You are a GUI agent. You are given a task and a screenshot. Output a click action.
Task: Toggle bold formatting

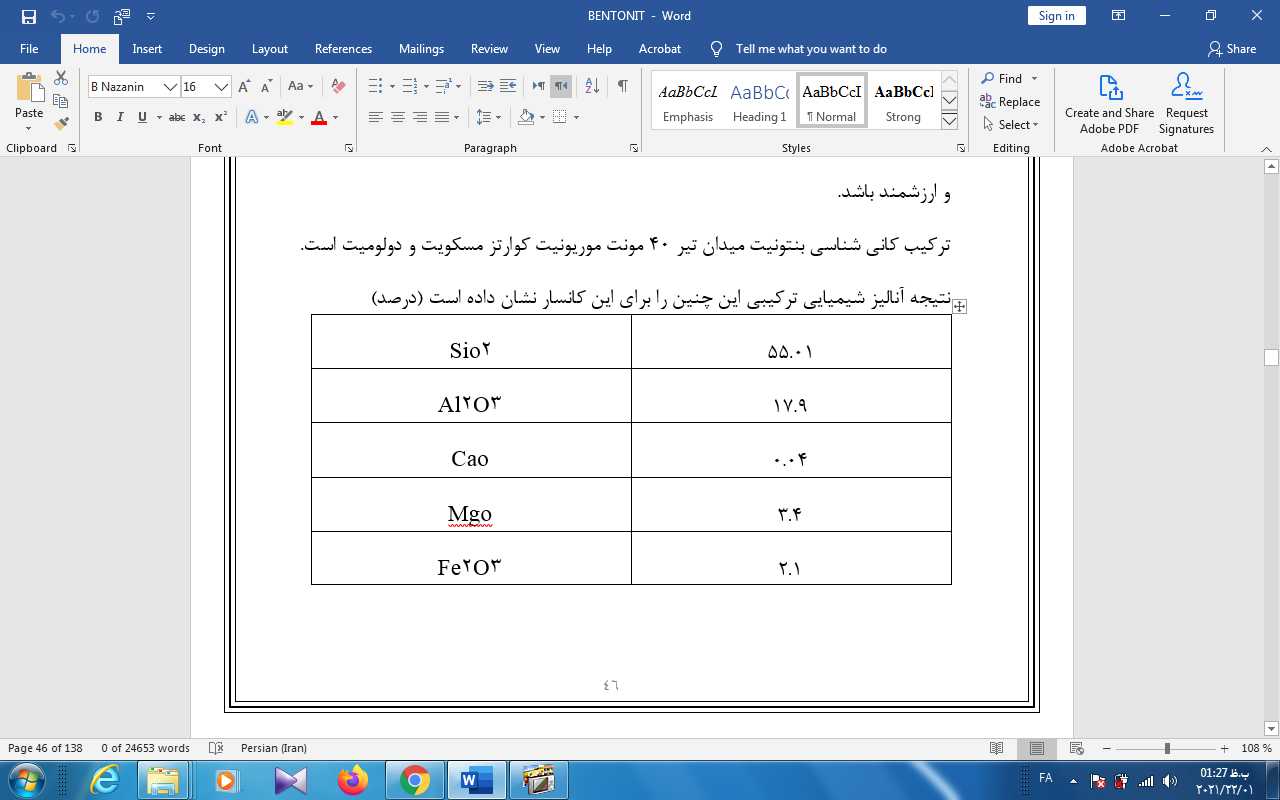(x=98, y=118)
